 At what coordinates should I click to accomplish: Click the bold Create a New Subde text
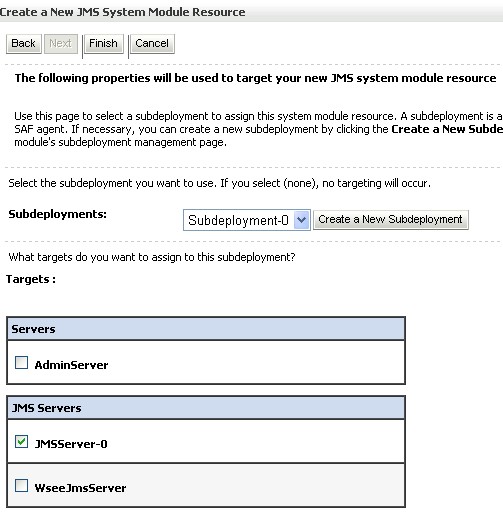click(447, 129)
